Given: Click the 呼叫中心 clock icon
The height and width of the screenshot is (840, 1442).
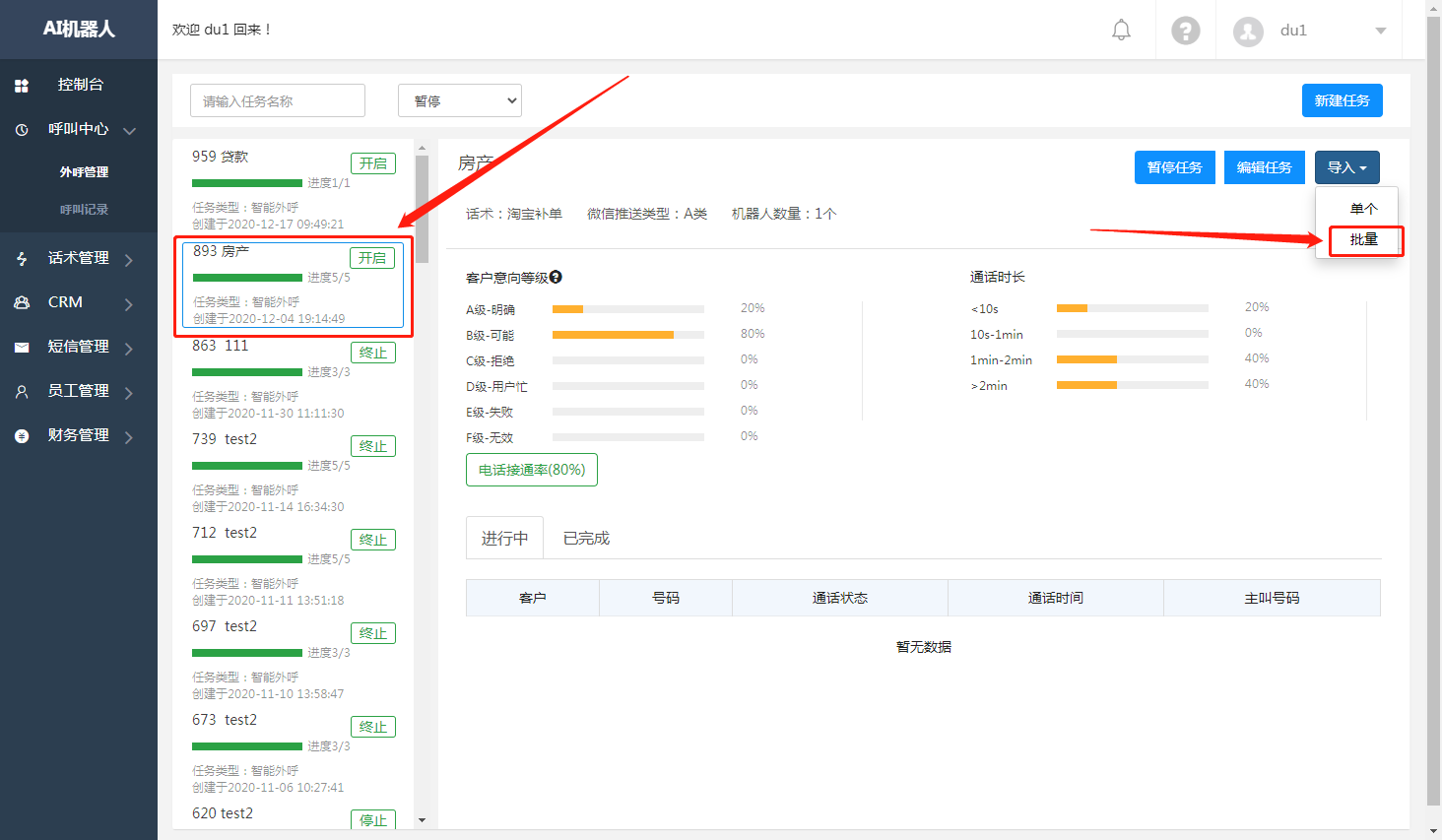Looking at the screenshot, I should point(22,130).
